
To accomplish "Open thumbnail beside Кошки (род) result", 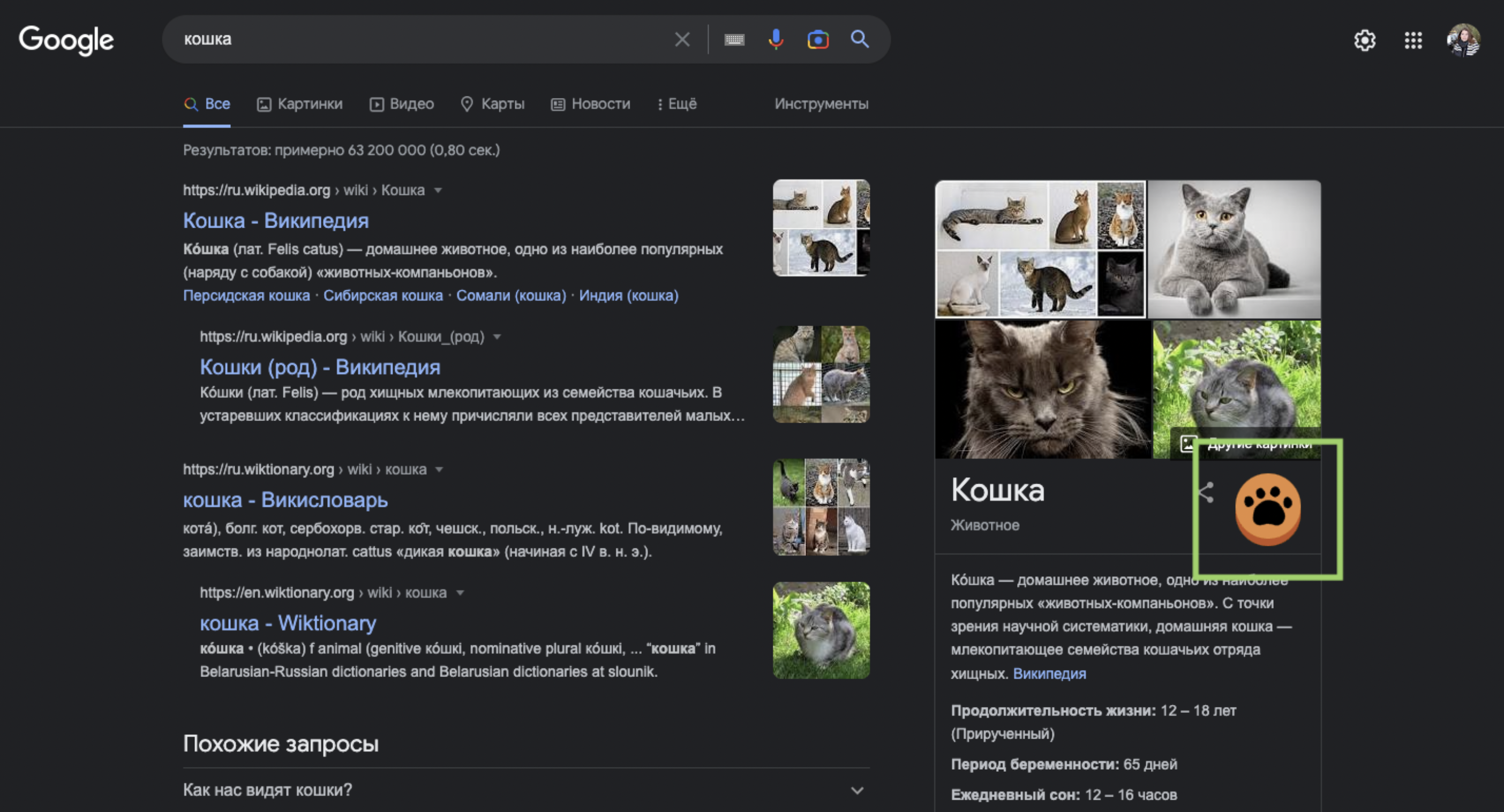I will tap(821, 374).
